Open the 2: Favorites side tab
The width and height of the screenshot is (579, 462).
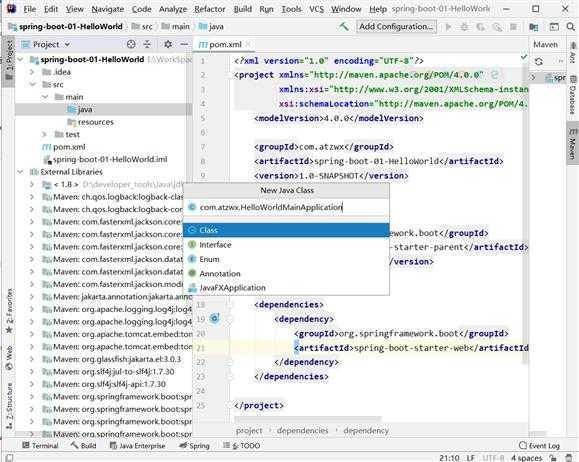coord(9,310)
